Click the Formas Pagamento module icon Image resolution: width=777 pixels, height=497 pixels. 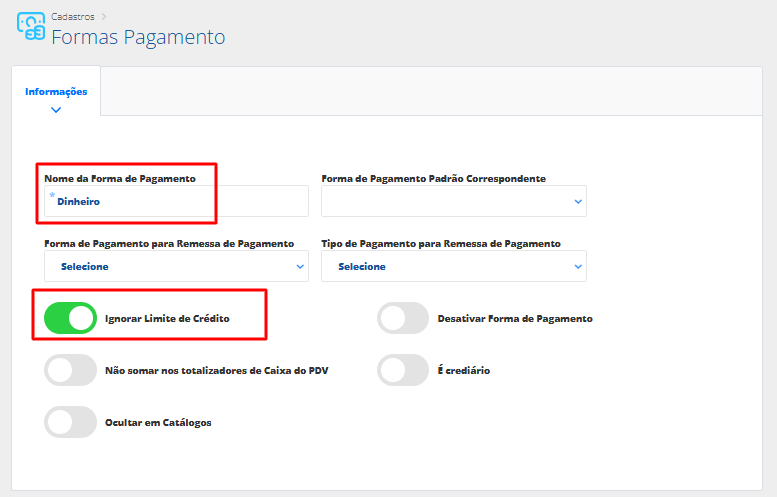pos(31,26)
